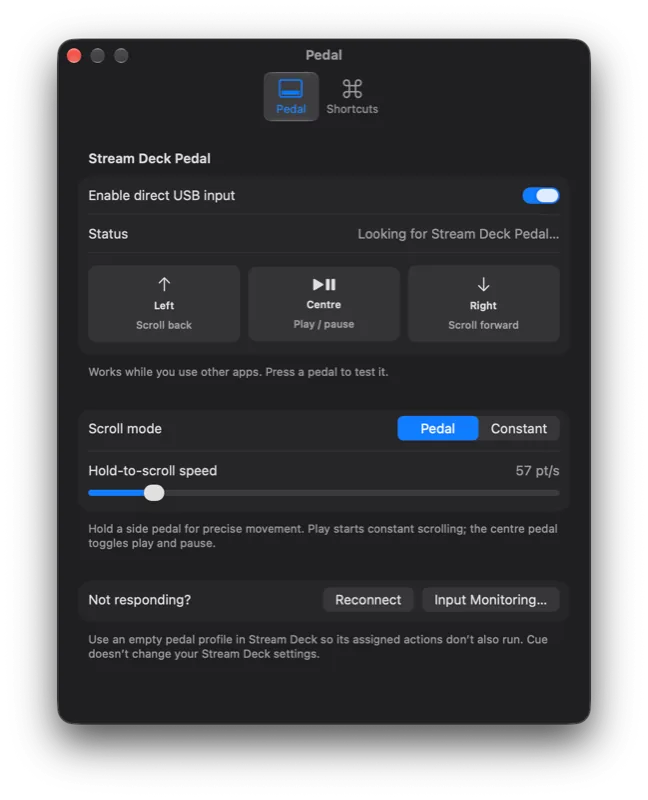Switch to the Shortcuts tab
The image size is (648, 800).
(352, 96)
